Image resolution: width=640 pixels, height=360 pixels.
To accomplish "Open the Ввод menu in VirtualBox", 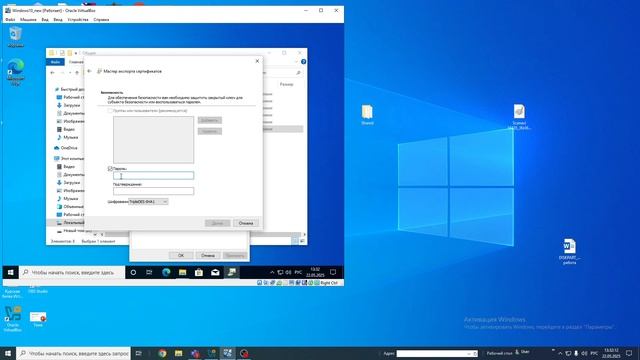I will [58, 20].
